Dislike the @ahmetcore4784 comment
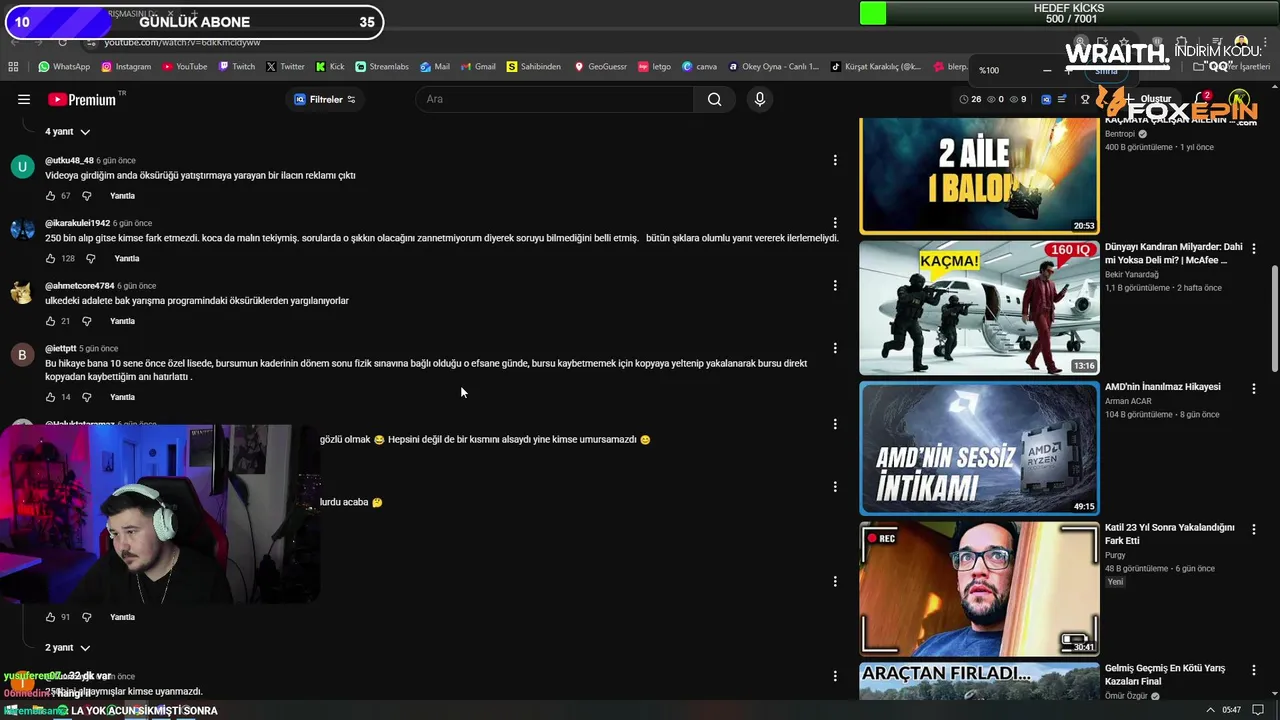The width and height of the screenshot is (1280, 720). (x=86, y=321)
